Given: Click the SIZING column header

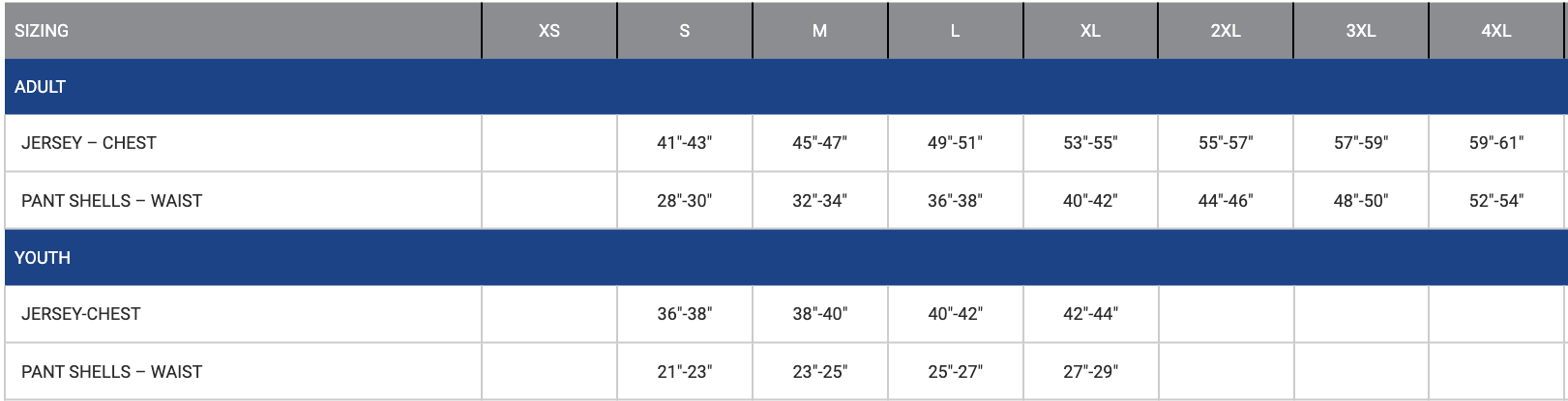Looking at the screenshot, I should [x=42, y=31].
